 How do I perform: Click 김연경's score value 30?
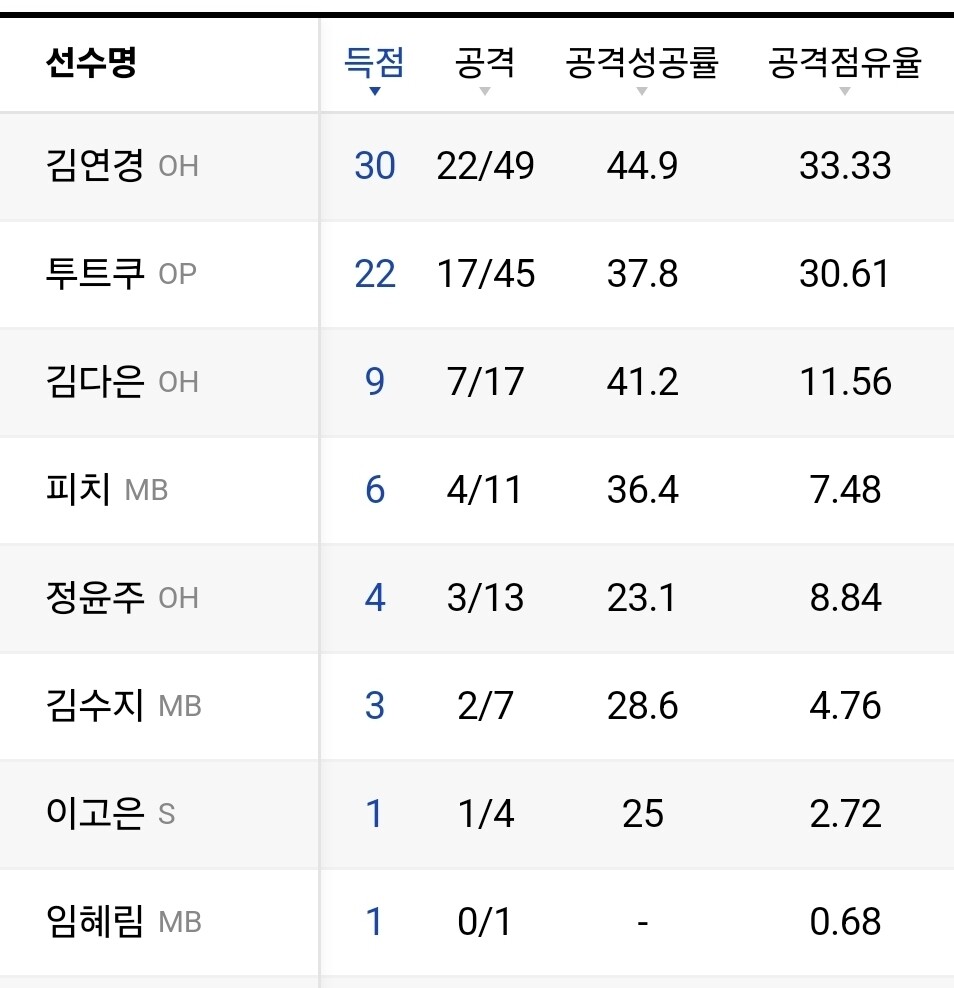pyautogui.click(x=375, y=165)
